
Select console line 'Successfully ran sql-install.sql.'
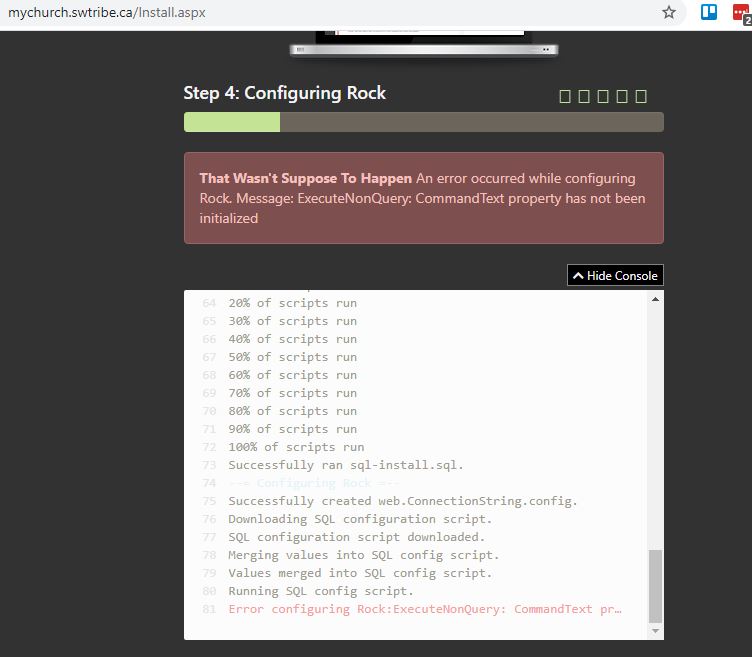point(346,465)
